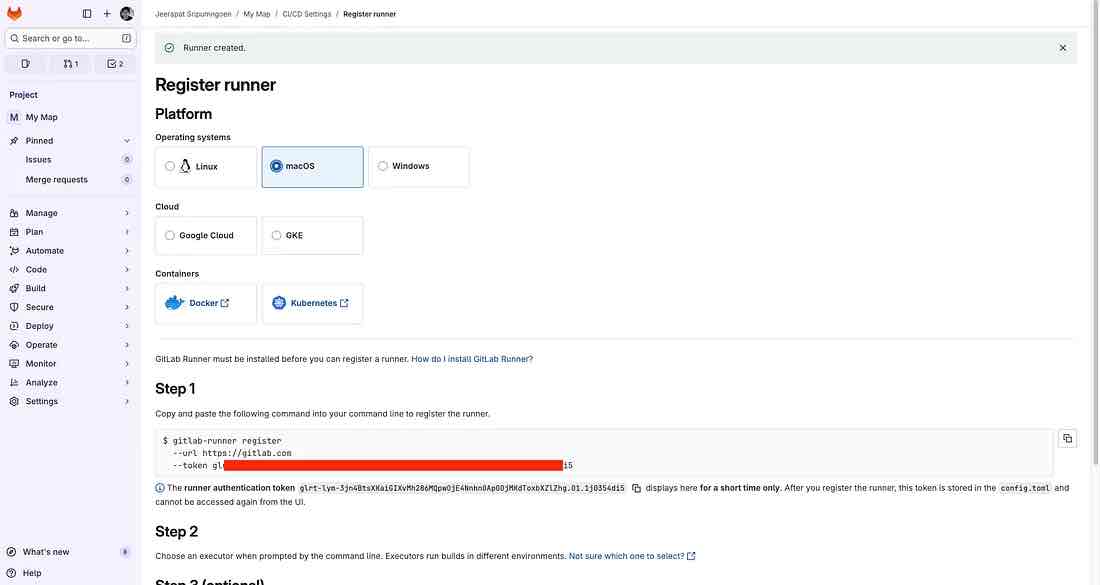Open My Map project in sidebar
1100x585 pixels.
point(70,117)
